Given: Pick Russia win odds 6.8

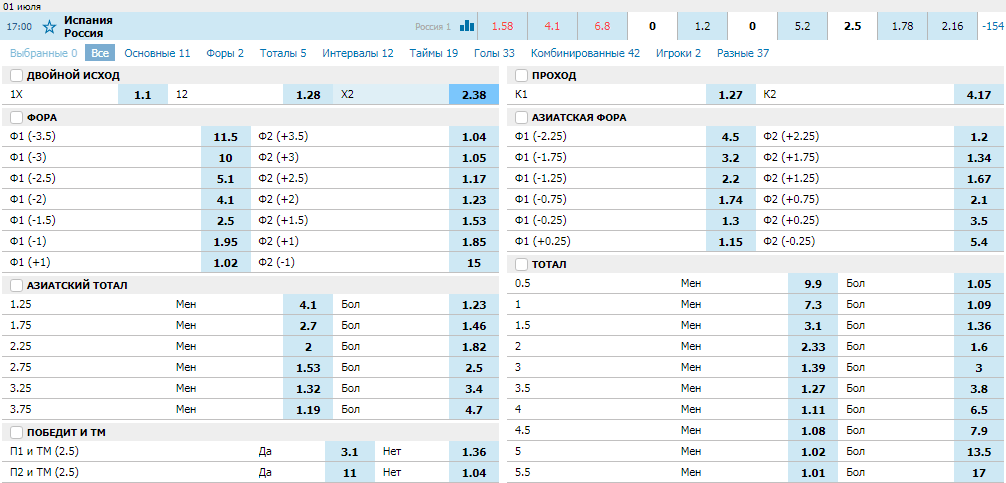Looking at the screenshot, I should coord(602,26).
